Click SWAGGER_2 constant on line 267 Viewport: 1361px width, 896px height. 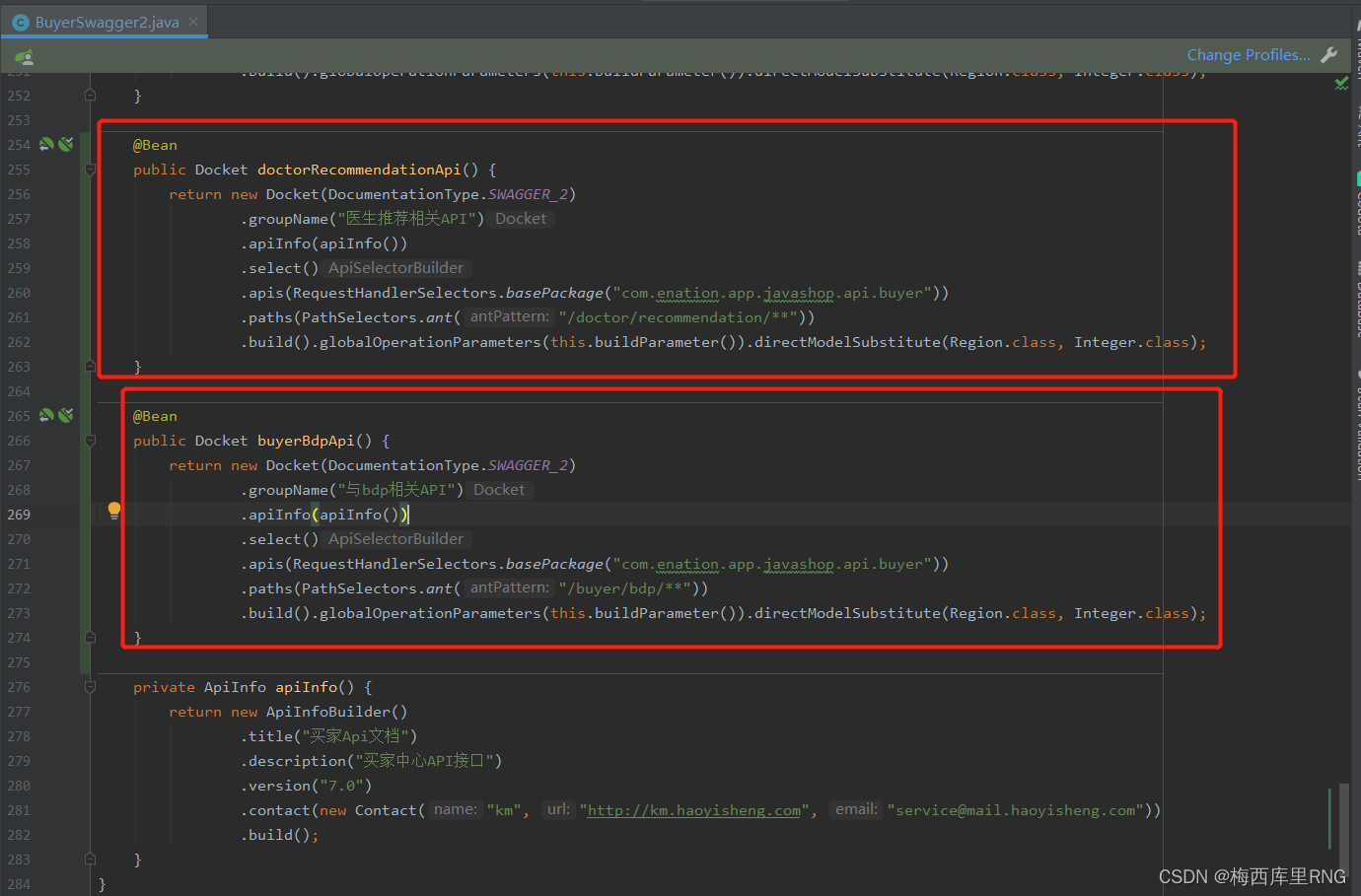click(528, 465)
